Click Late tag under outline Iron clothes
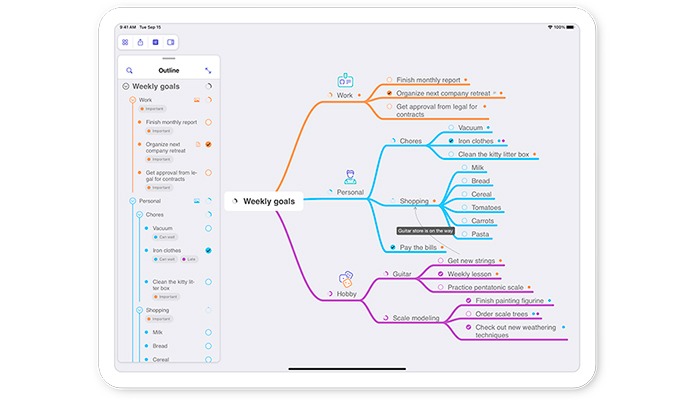 (189, 259)
